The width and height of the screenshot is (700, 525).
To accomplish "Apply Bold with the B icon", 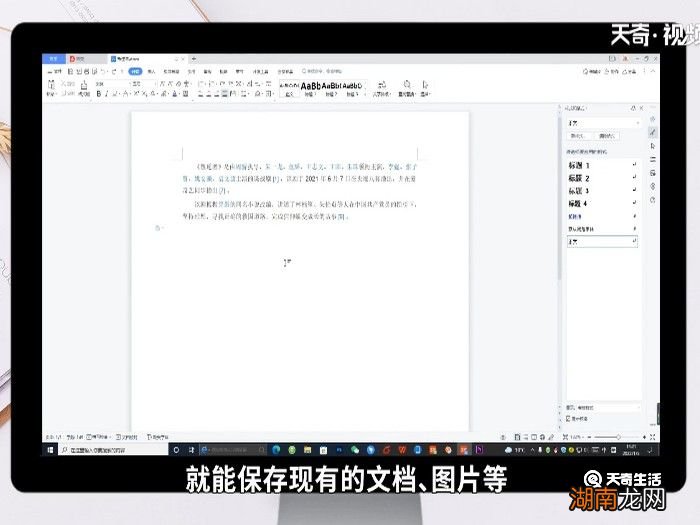I will tap(99, 94).
